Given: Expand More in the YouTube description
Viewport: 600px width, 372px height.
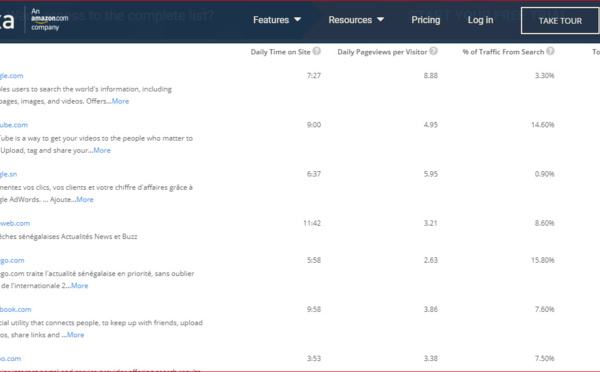Looking at the screenshot, I should 102,150.
